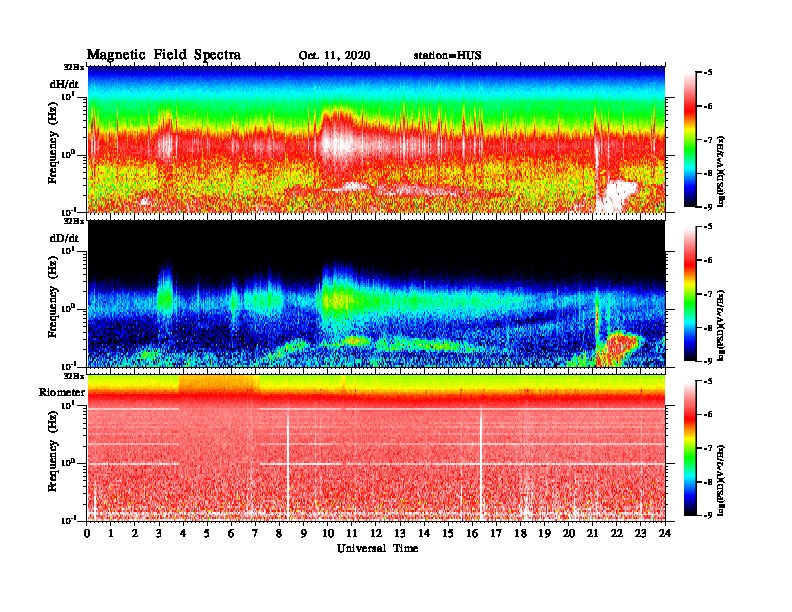Click hour '23' on the Universal Time axis

tap(641, 534)
